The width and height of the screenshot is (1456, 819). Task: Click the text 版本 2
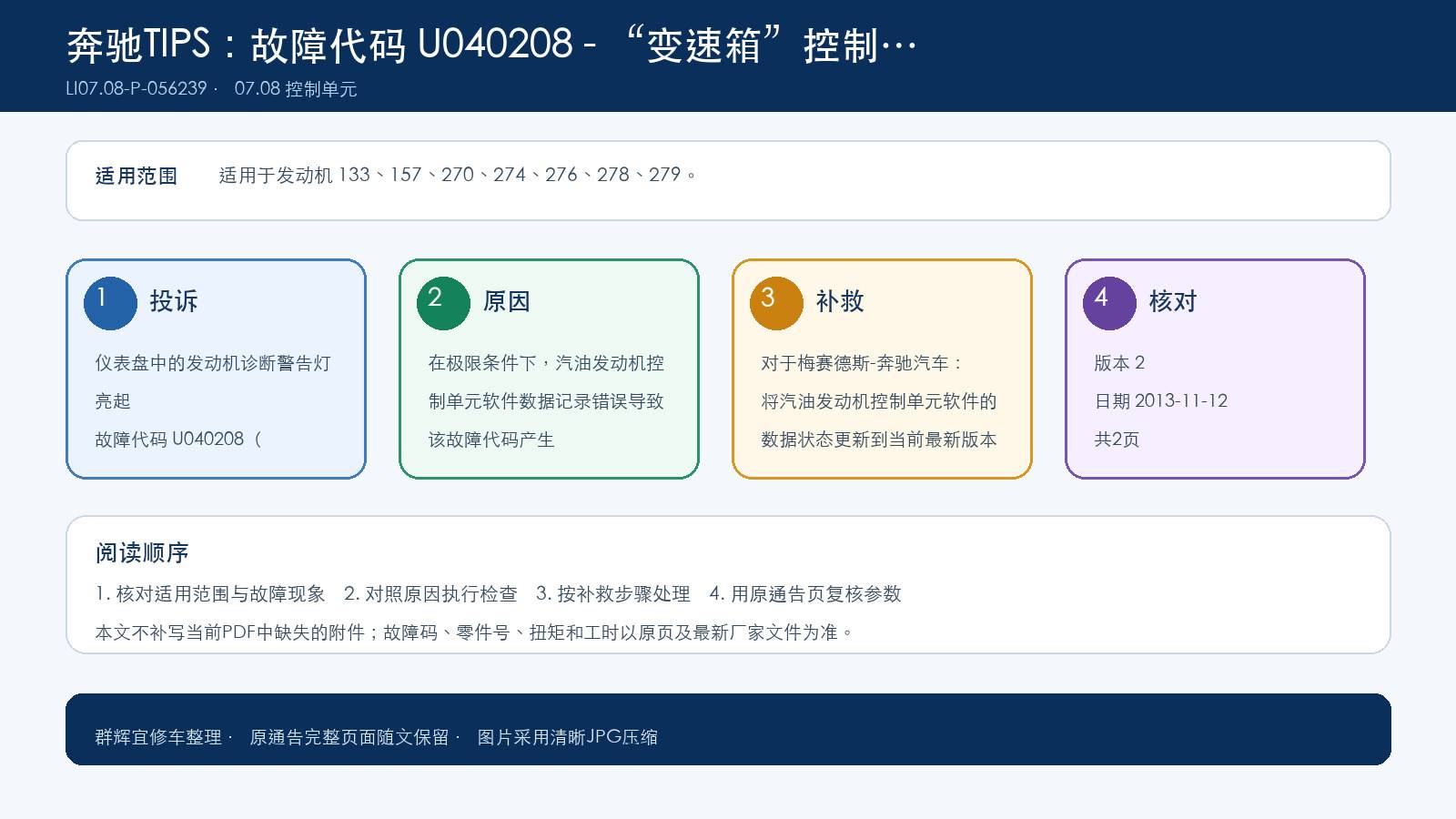coord(1119,363)
